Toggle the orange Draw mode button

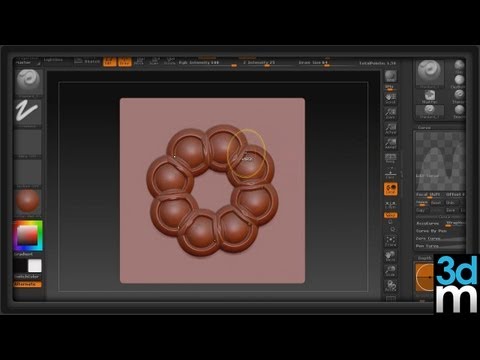[125, 62]
